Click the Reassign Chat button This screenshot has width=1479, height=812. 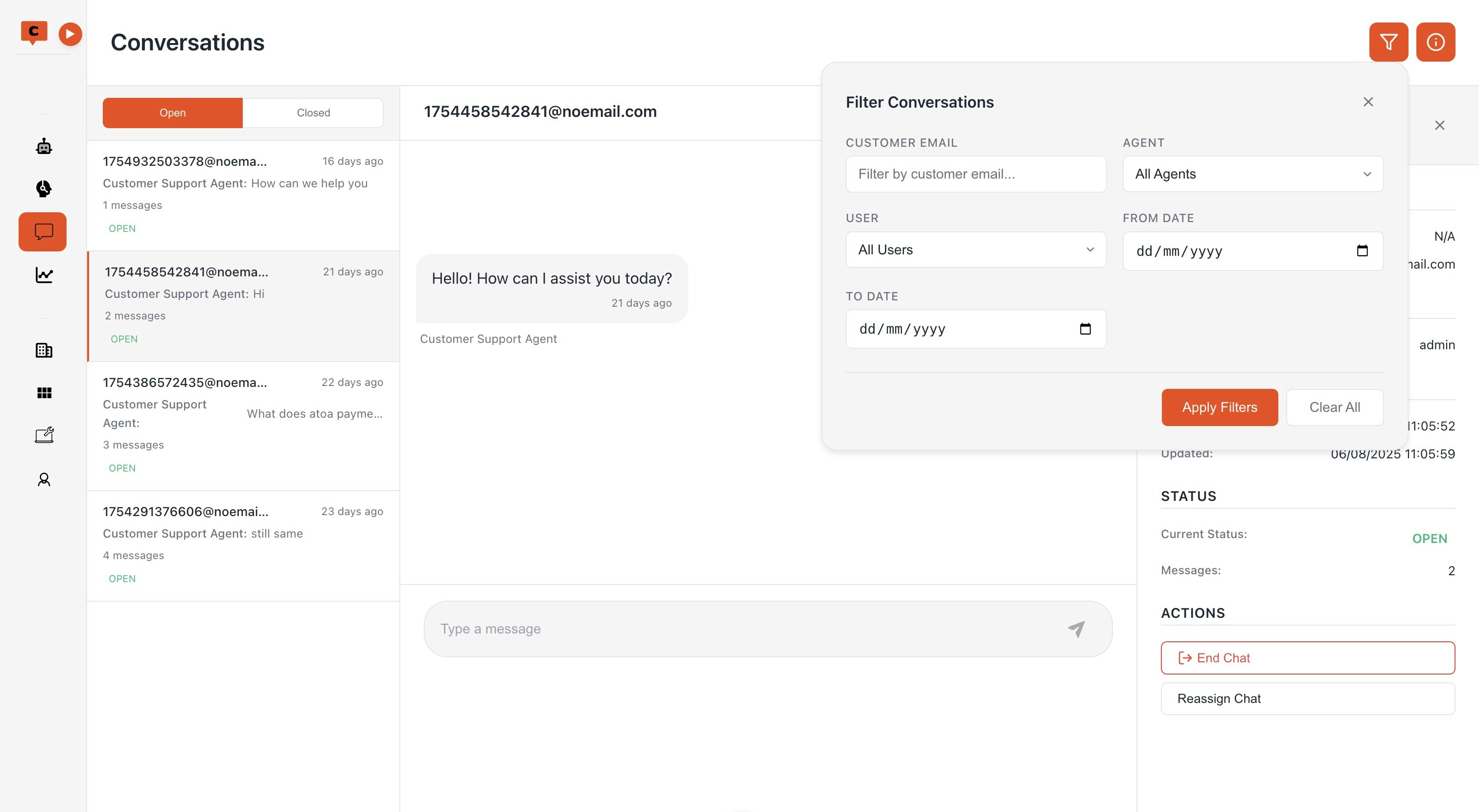pyautogui.click(x=1307, y=699)
